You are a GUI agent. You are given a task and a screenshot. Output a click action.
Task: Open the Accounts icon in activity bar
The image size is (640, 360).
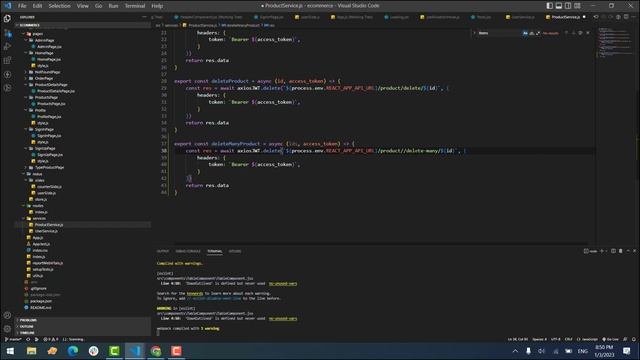(7, 315)
